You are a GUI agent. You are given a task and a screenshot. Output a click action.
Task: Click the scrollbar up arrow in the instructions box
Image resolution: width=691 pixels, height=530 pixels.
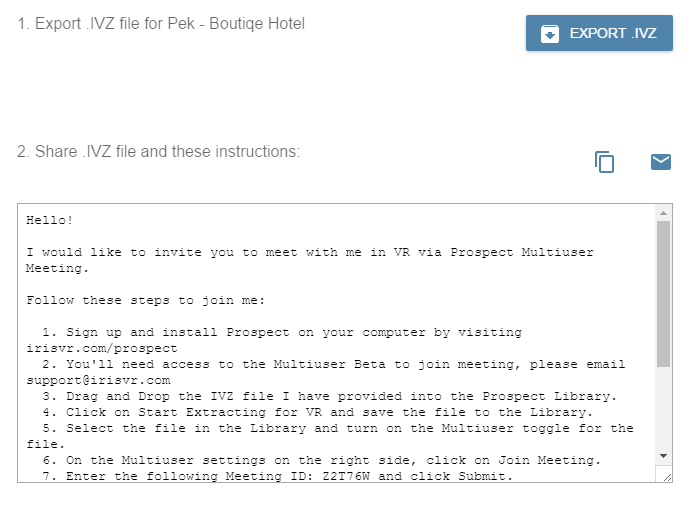point(663,213)
